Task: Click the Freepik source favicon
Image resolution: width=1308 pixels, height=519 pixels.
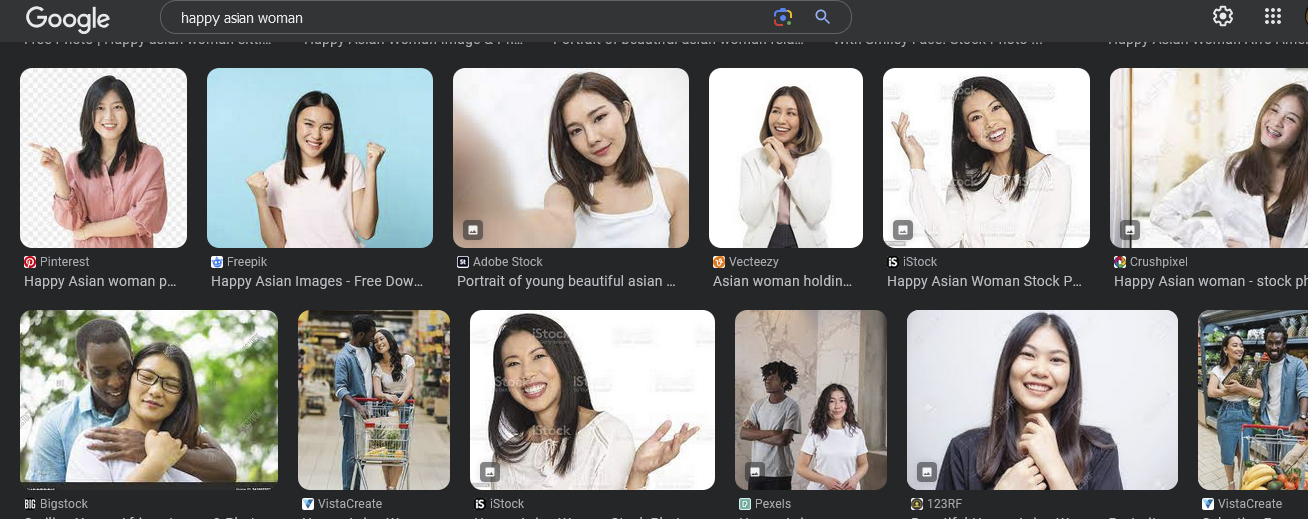Action: point(217,262)
